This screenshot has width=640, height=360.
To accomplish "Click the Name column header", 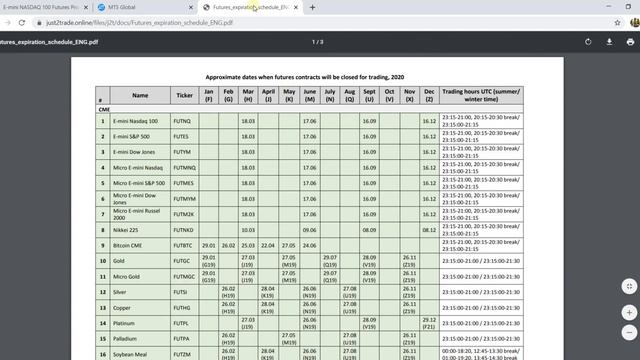I will [x=140, y=96].
